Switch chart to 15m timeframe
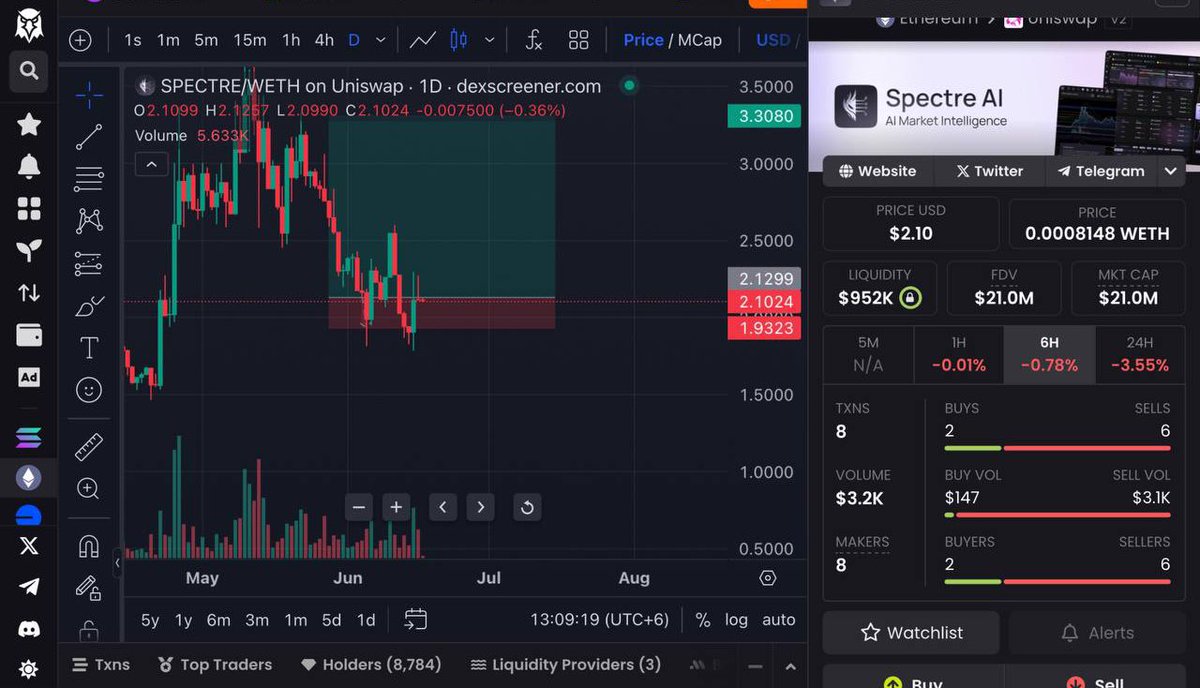The width and height of the screenshot is (1200, 688). coord(250,40)
